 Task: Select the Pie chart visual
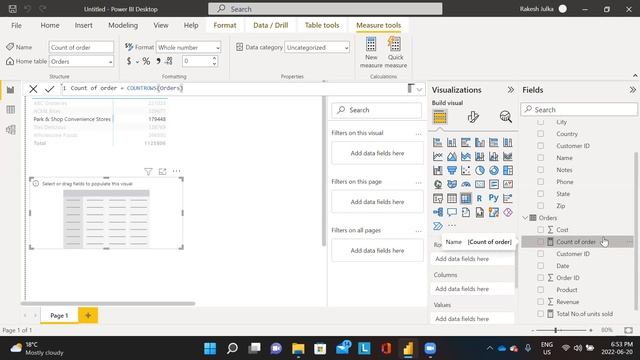click(x=480, y=170)
